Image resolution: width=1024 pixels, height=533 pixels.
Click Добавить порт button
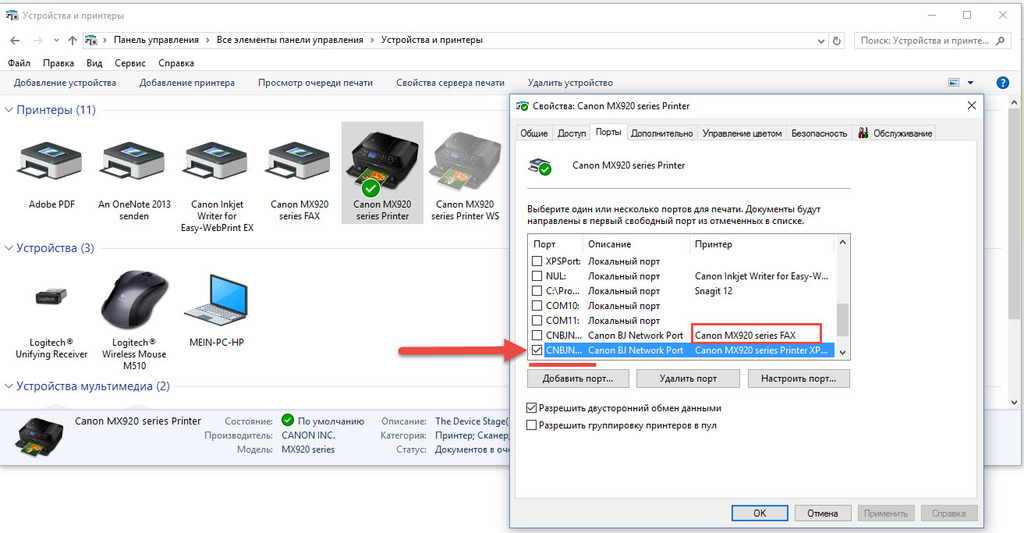pyautogui.click(x=578, y=379)
